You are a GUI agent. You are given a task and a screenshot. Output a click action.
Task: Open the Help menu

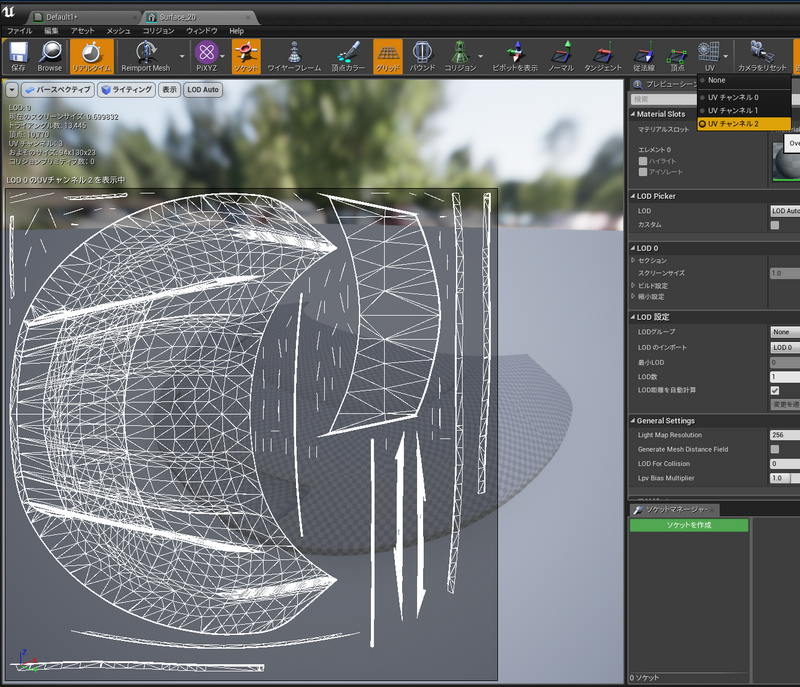pos(236,31)
